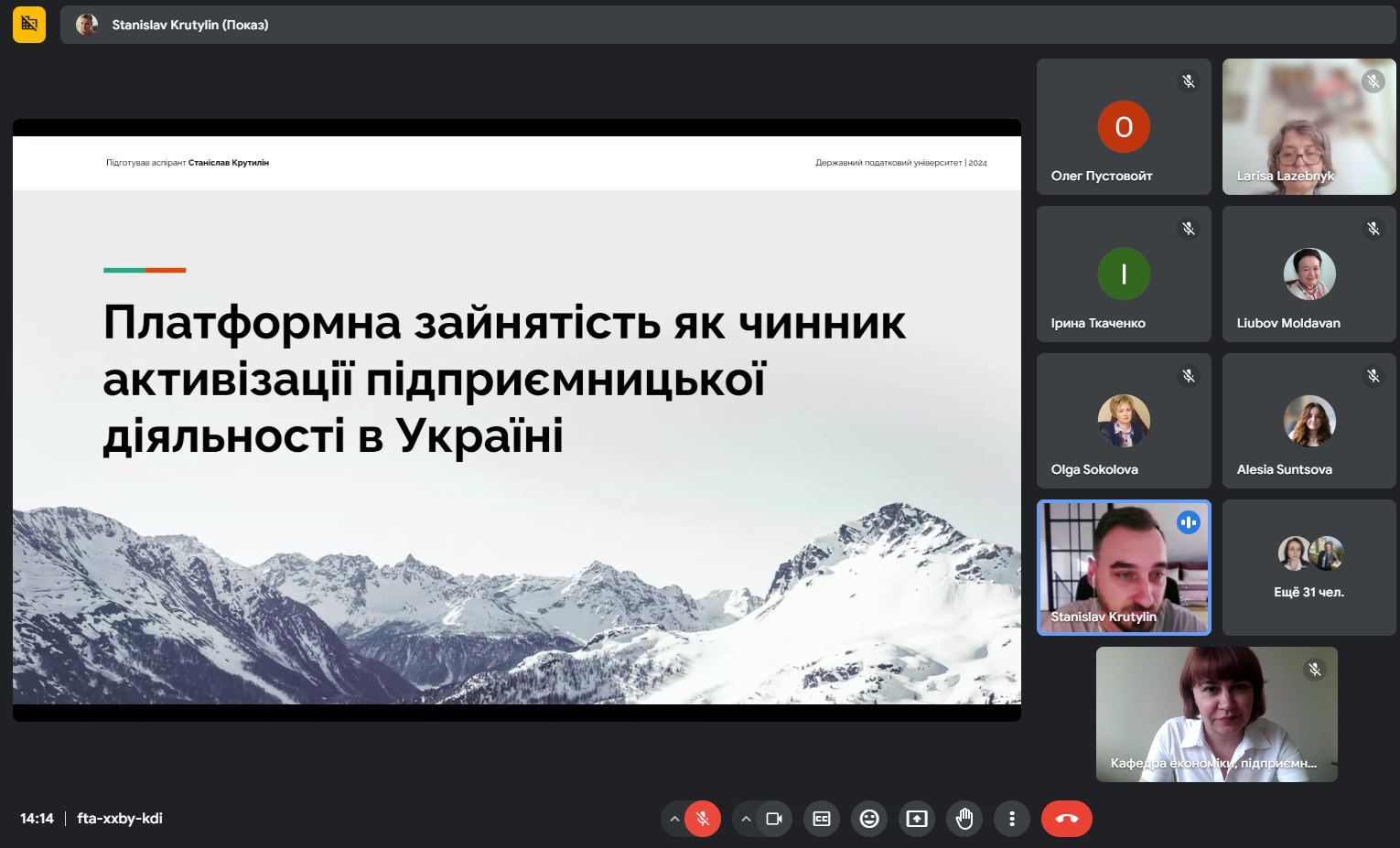The height and width of the screenshot is (848, 1400).
Task: Show the 31 other participants
Action: pos(1309,567)
